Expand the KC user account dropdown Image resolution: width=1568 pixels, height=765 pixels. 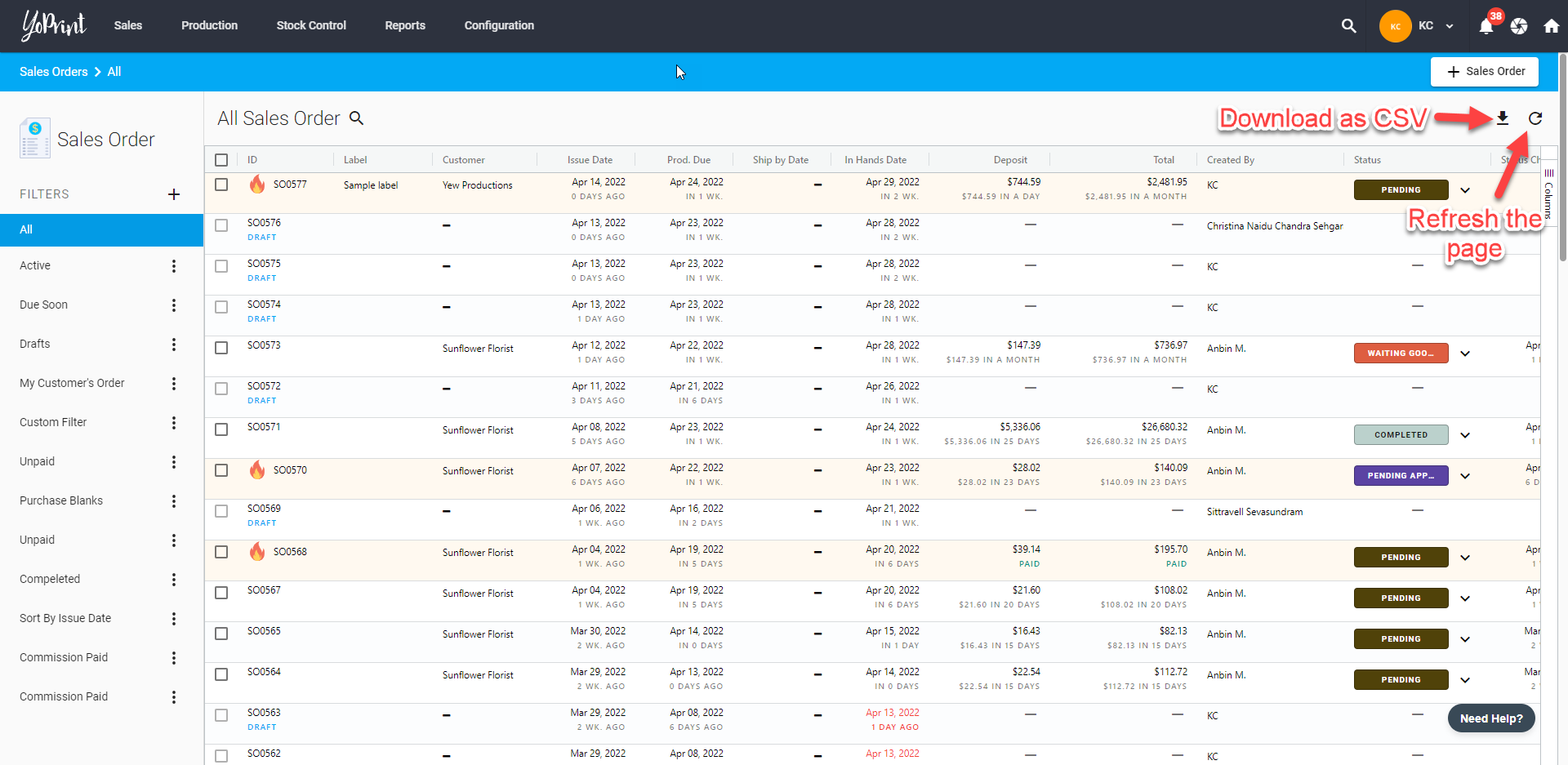(1450, 26)
